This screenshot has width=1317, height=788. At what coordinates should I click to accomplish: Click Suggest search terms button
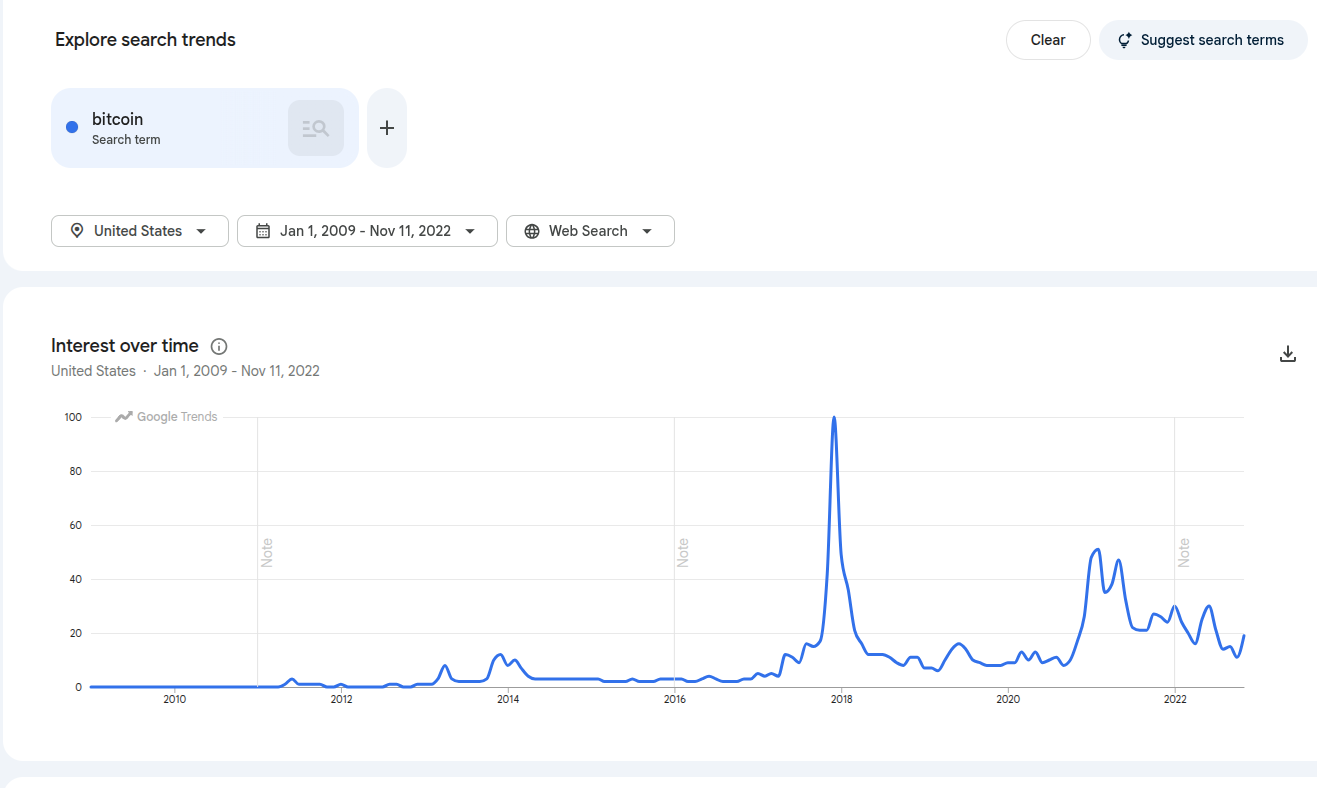[x=1203, y=40]
